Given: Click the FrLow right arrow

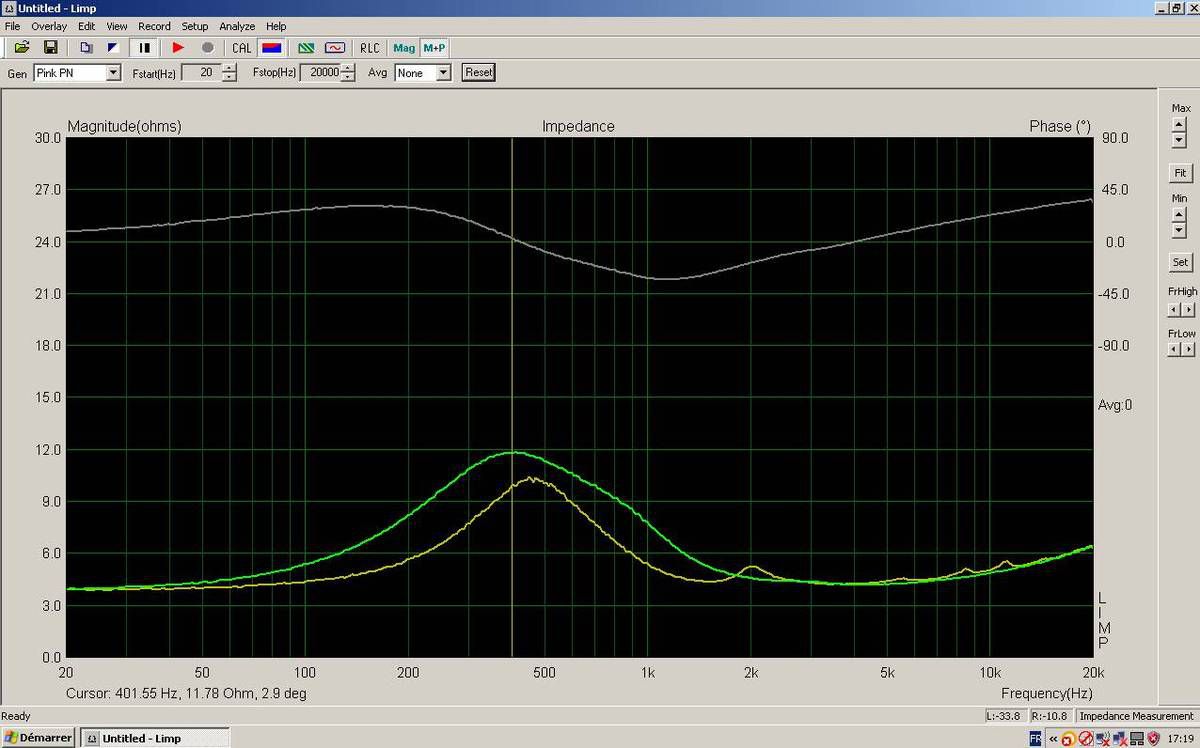Looking at the screenshot, I should (1188, 349).
